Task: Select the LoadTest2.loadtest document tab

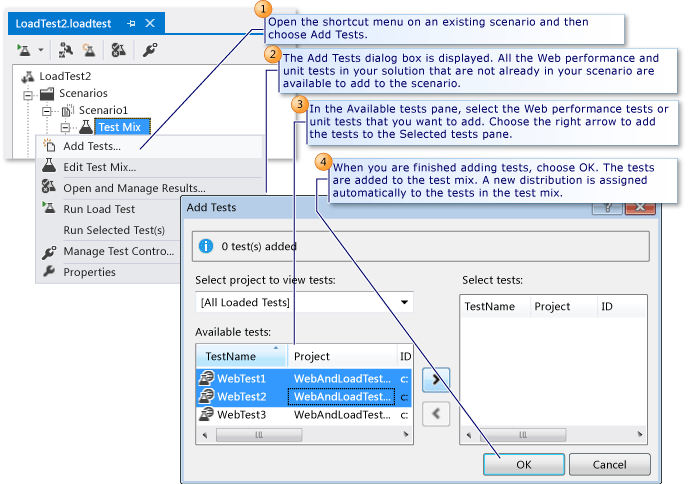Action: click(86, 23)
